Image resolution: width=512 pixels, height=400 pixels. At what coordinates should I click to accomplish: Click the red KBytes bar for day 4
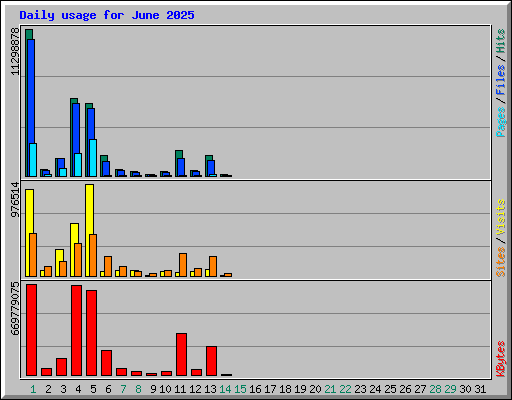pos(77,330)
